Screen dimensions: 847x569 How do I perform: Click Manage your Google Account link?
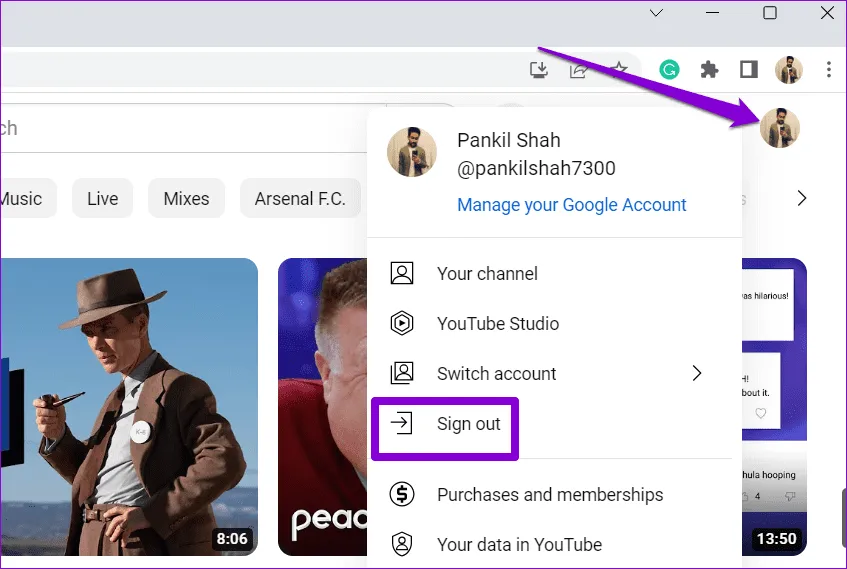571,204
